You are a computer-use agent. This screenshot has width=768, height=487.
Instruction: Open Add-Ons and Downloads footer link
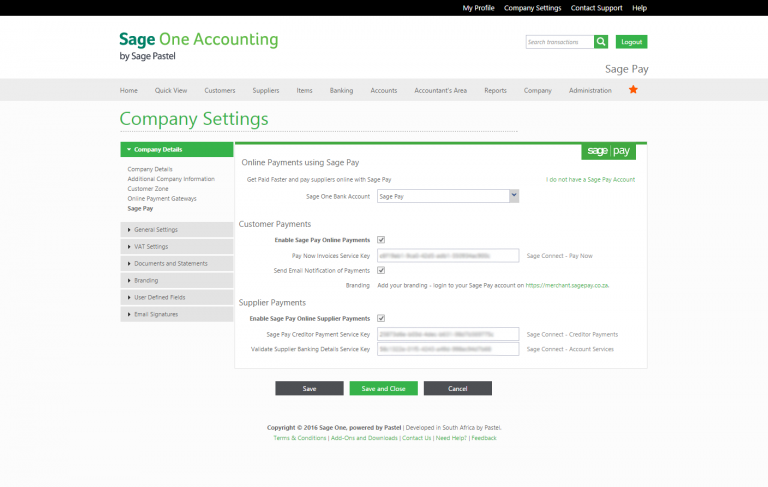364,438
